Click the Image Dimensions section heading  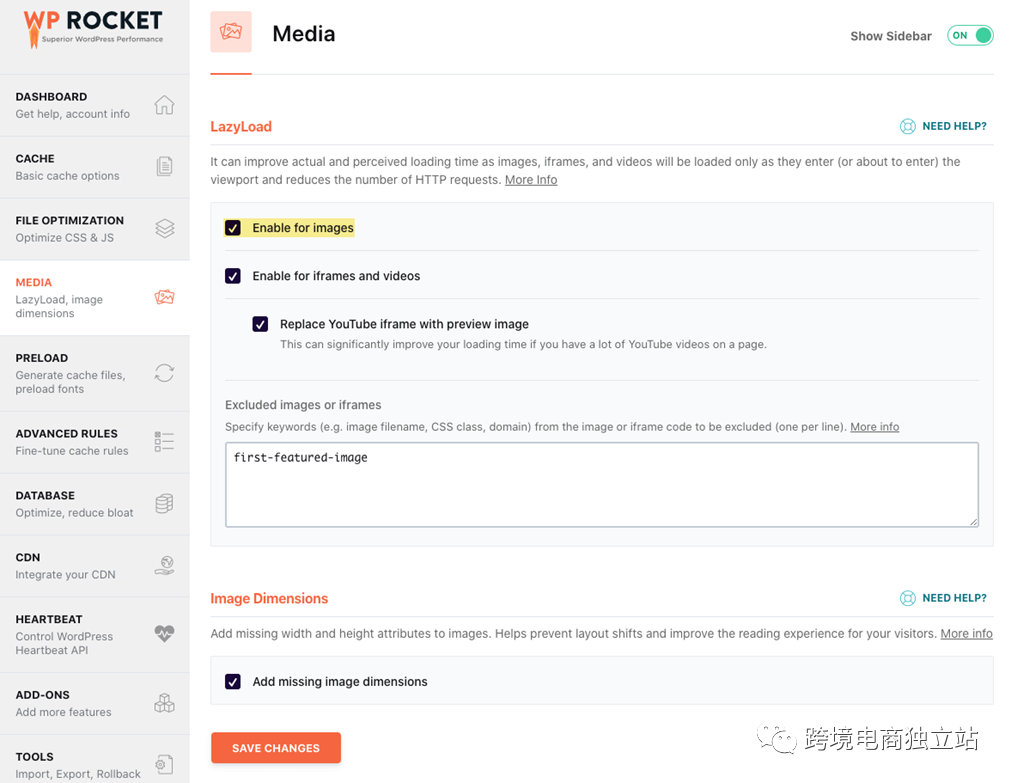[x=269, y=599]
